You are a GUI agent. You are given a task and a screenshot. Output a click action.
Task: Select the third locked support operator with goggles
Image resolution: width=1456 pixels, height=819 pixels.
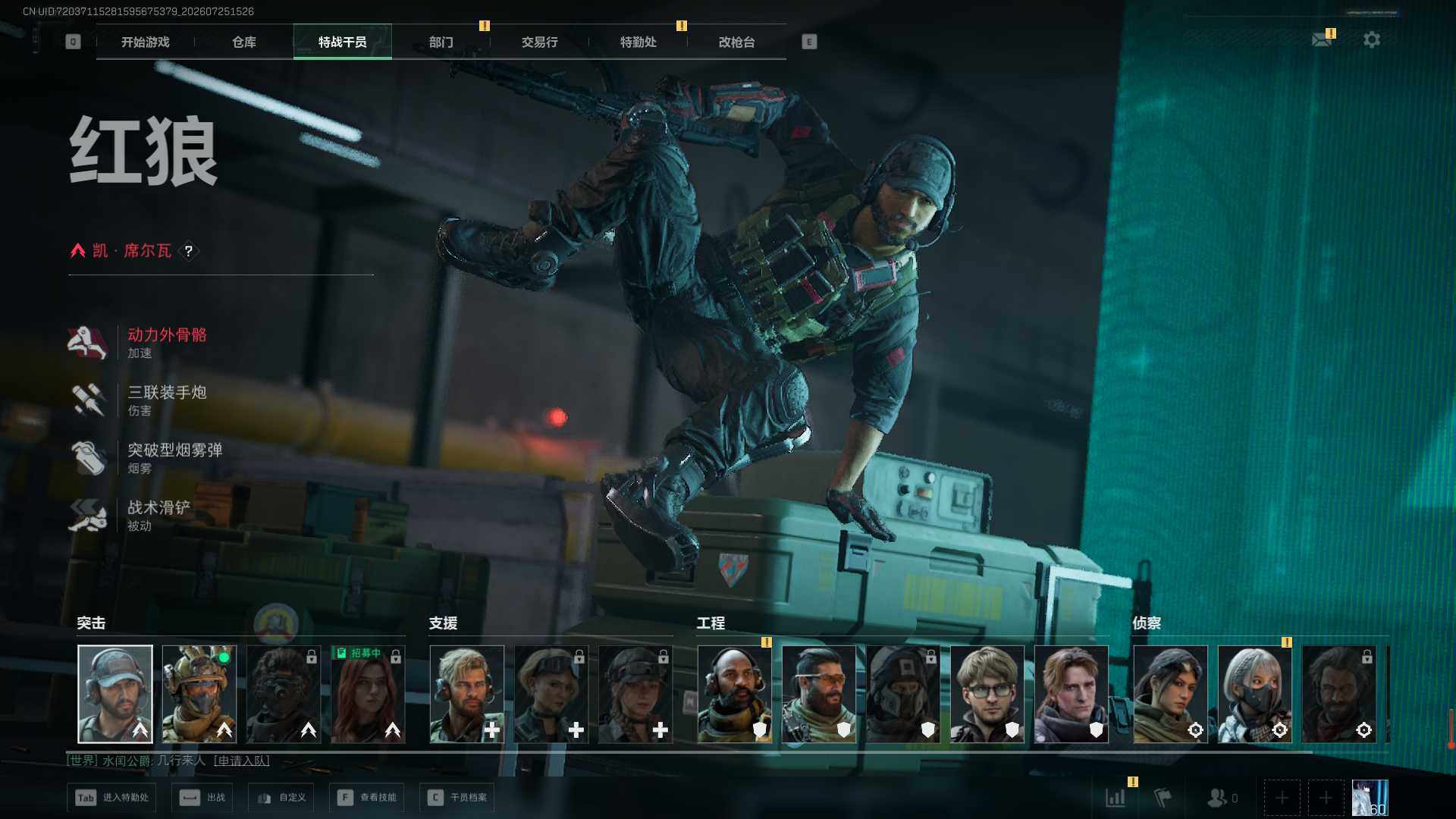coord(635,694)
